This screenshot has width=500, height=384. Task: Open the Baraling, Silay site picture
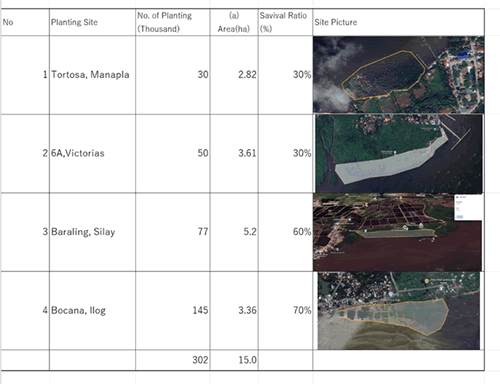click(397, 232)
